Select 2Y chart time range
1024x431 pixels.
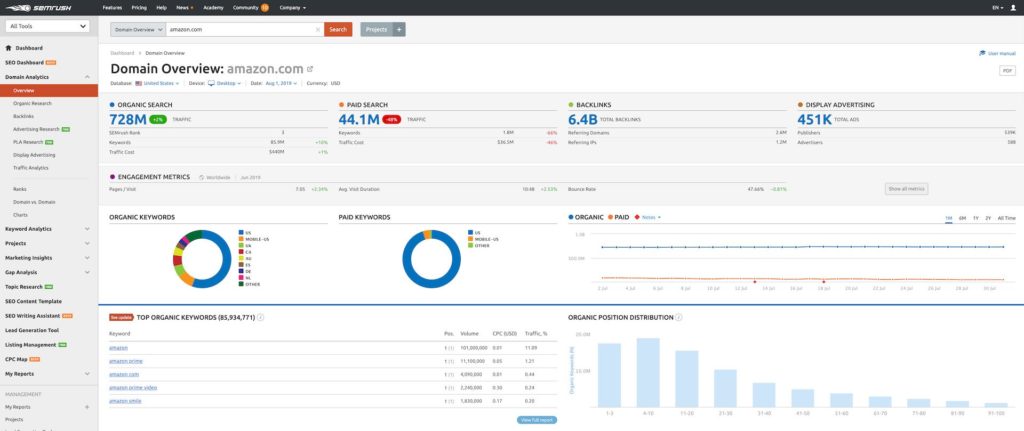point(987,218)
